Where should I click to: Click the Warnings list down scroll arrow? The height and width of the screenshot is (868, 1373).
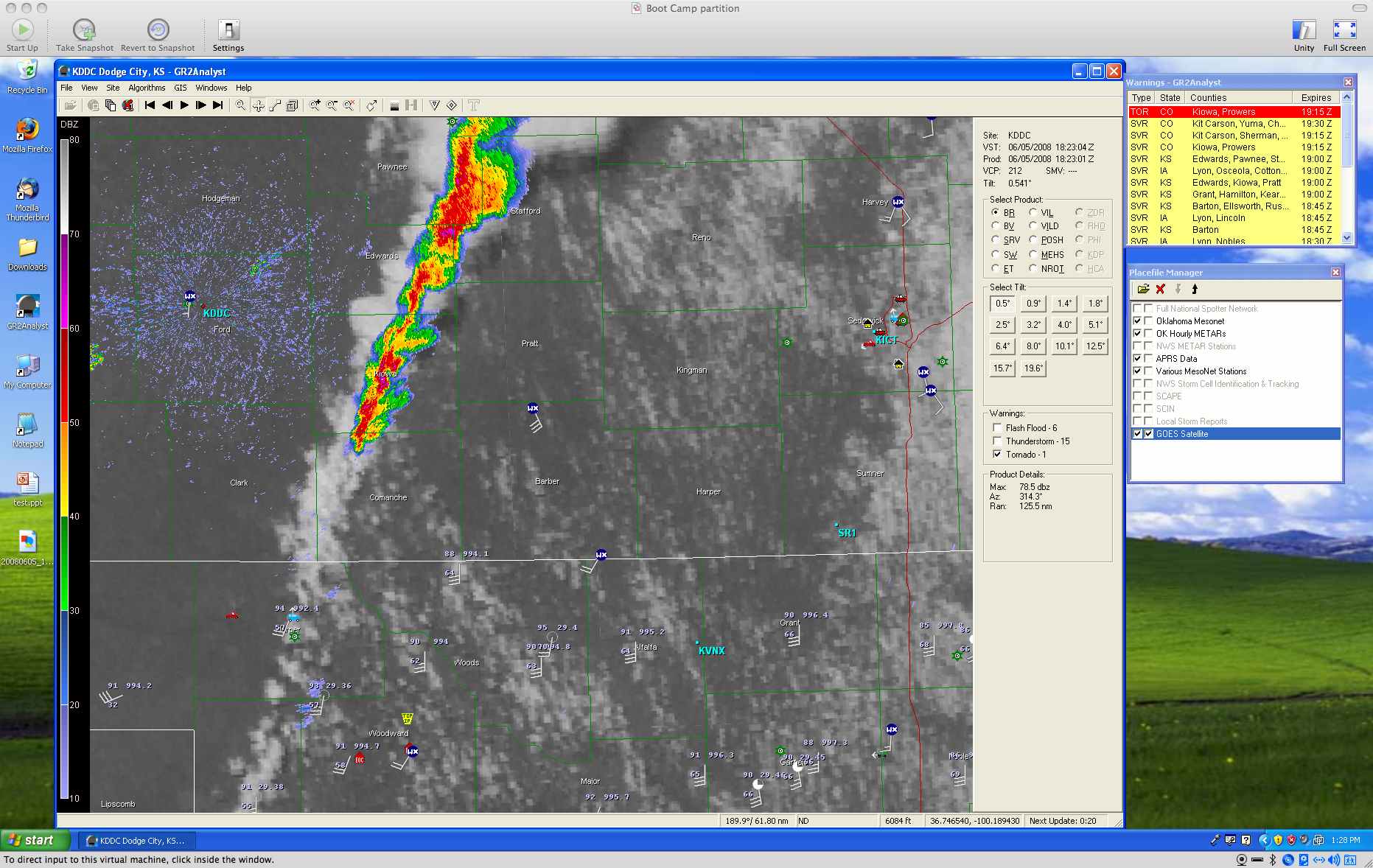pyautogui.click(x=1347, y=237)
